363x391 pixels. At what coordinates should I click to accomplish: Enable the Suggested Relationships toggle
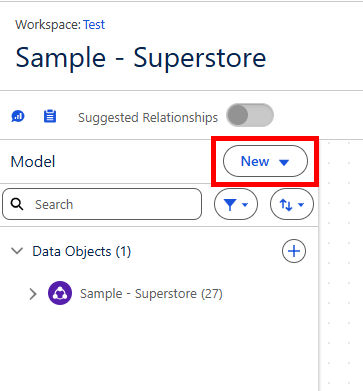(x=250, y=115)
